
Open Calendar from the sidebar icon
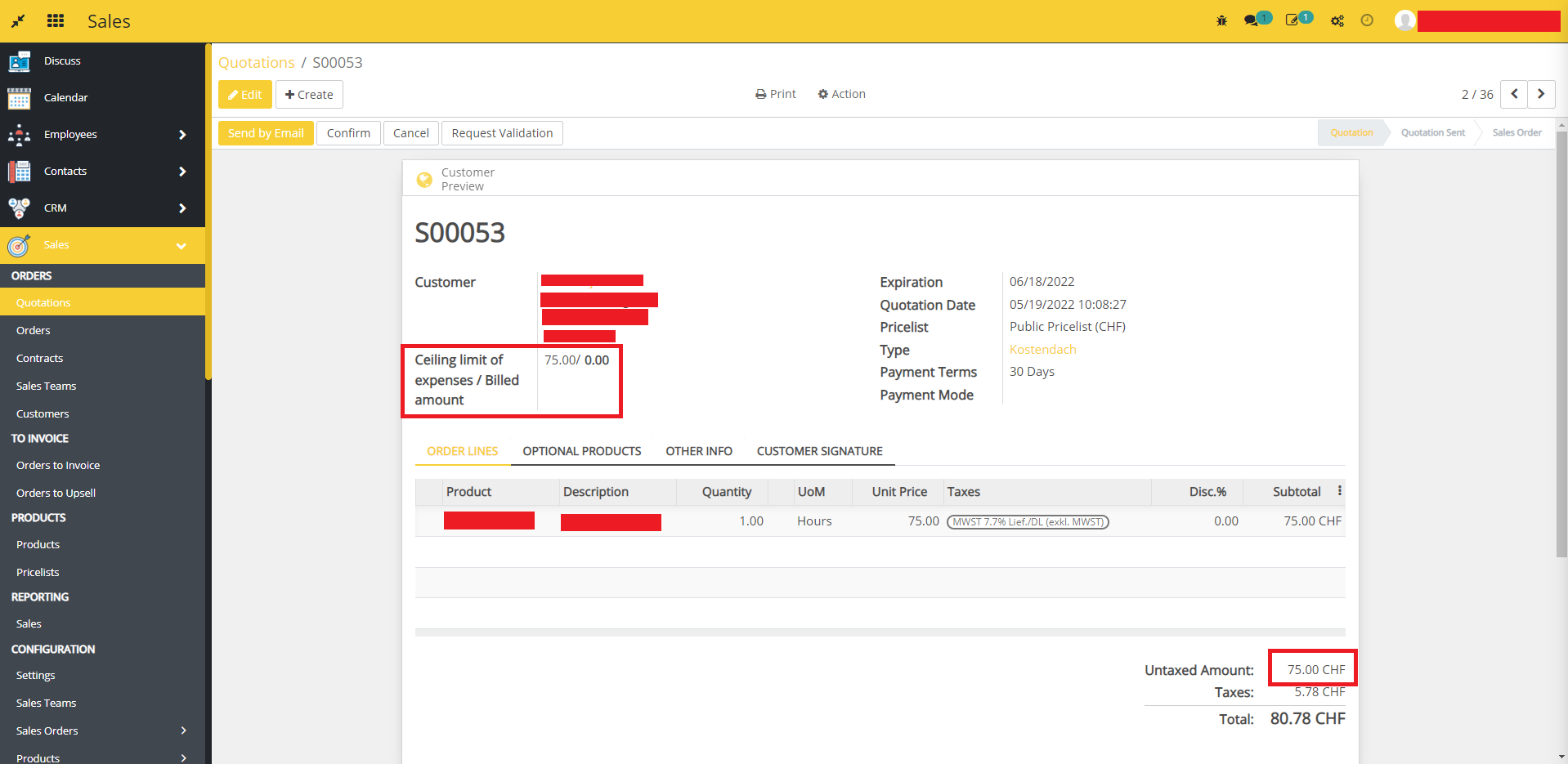[x=20, y=98]
